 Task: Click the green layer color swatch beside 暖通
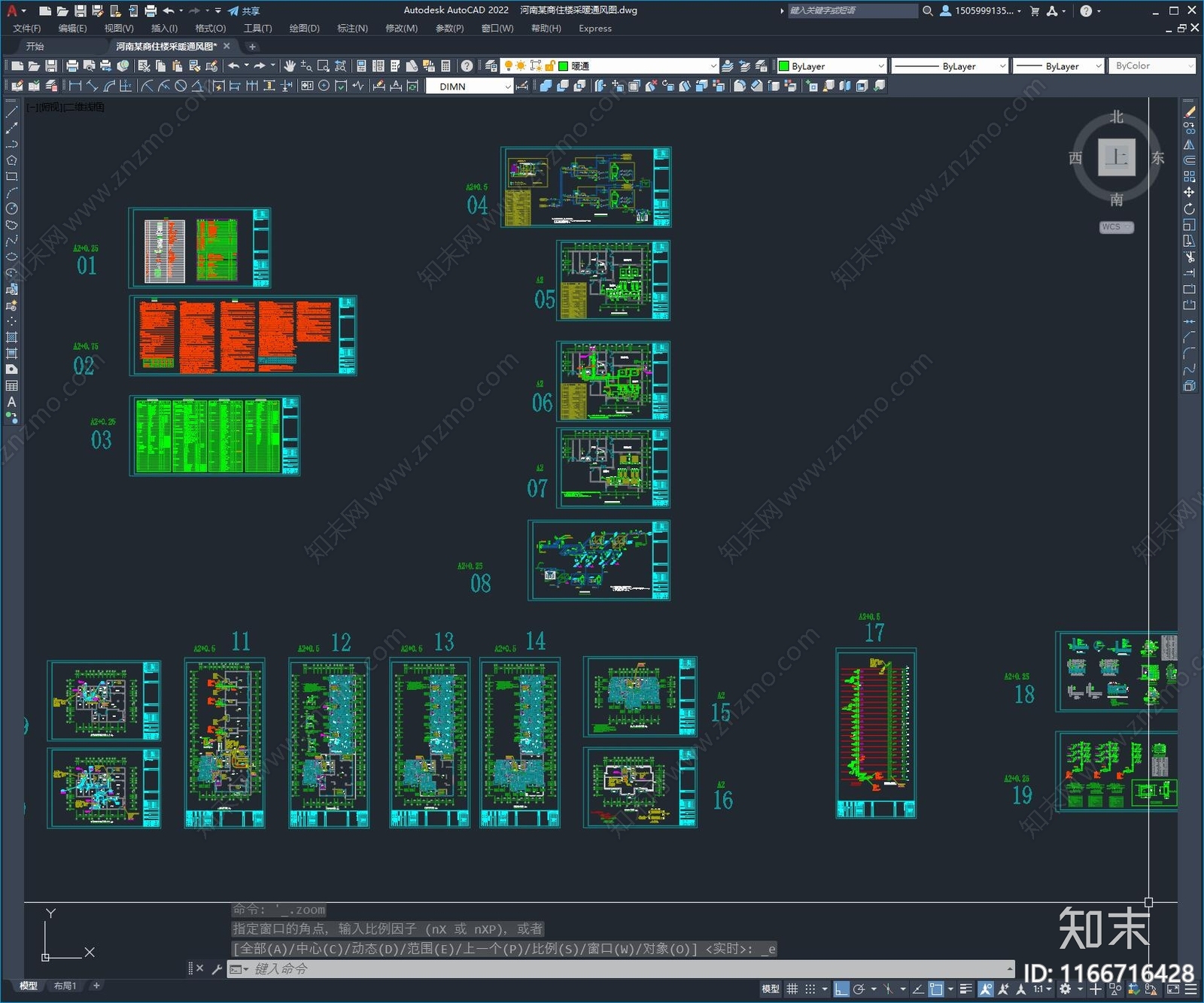point(563,66)
